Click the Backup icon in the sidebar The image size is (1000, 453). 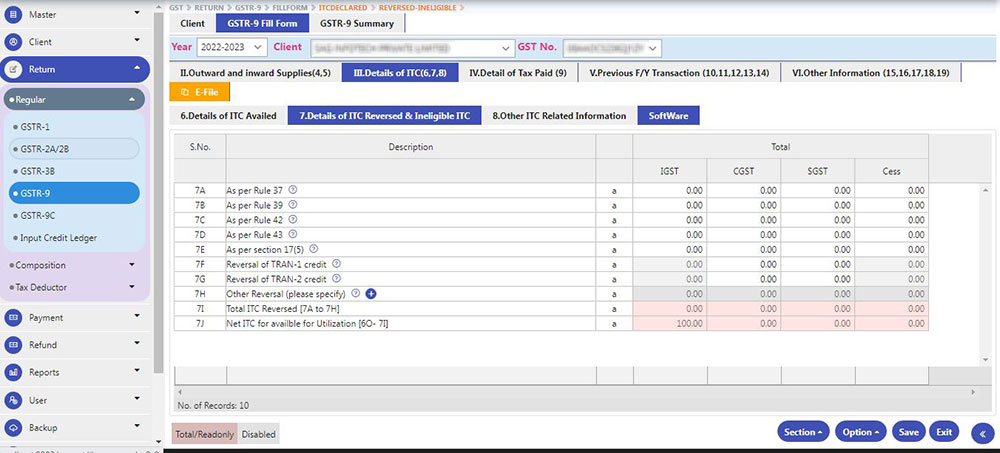pos(14,427)
